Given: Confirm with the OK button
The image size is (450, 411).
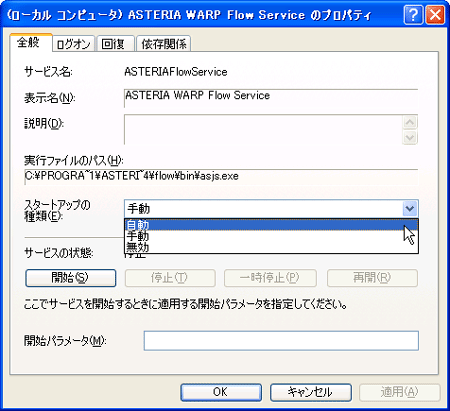Looking at the screenshot, I should coord(221,392).
